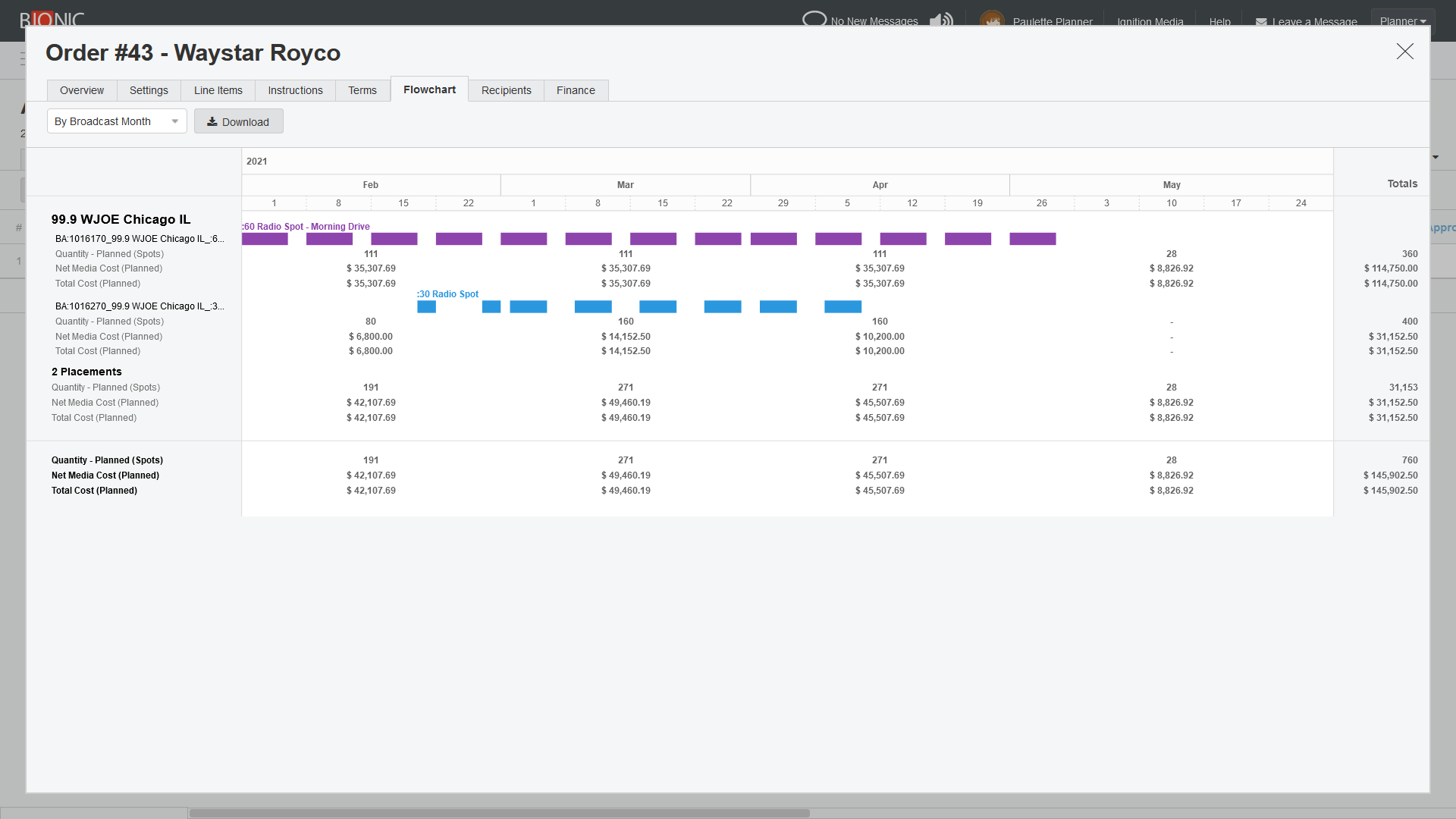This screenshot has height=819, width=1456.
Task: Switch to the Settings tab
Action: tap(149, 90)
